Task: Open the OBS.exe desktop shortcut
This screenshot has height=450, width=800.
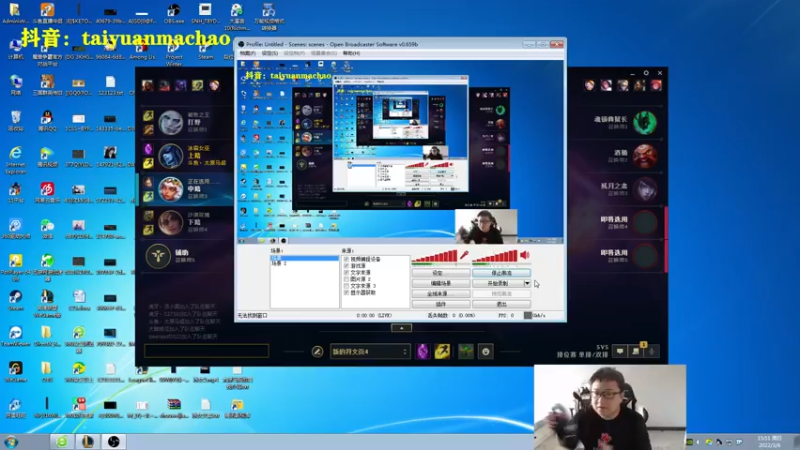Action: click(173, 12)
